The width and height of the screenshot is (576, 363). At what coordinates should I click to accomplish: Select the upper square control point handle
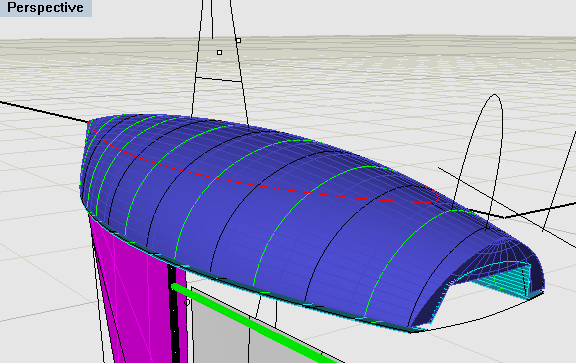[238, 40]
